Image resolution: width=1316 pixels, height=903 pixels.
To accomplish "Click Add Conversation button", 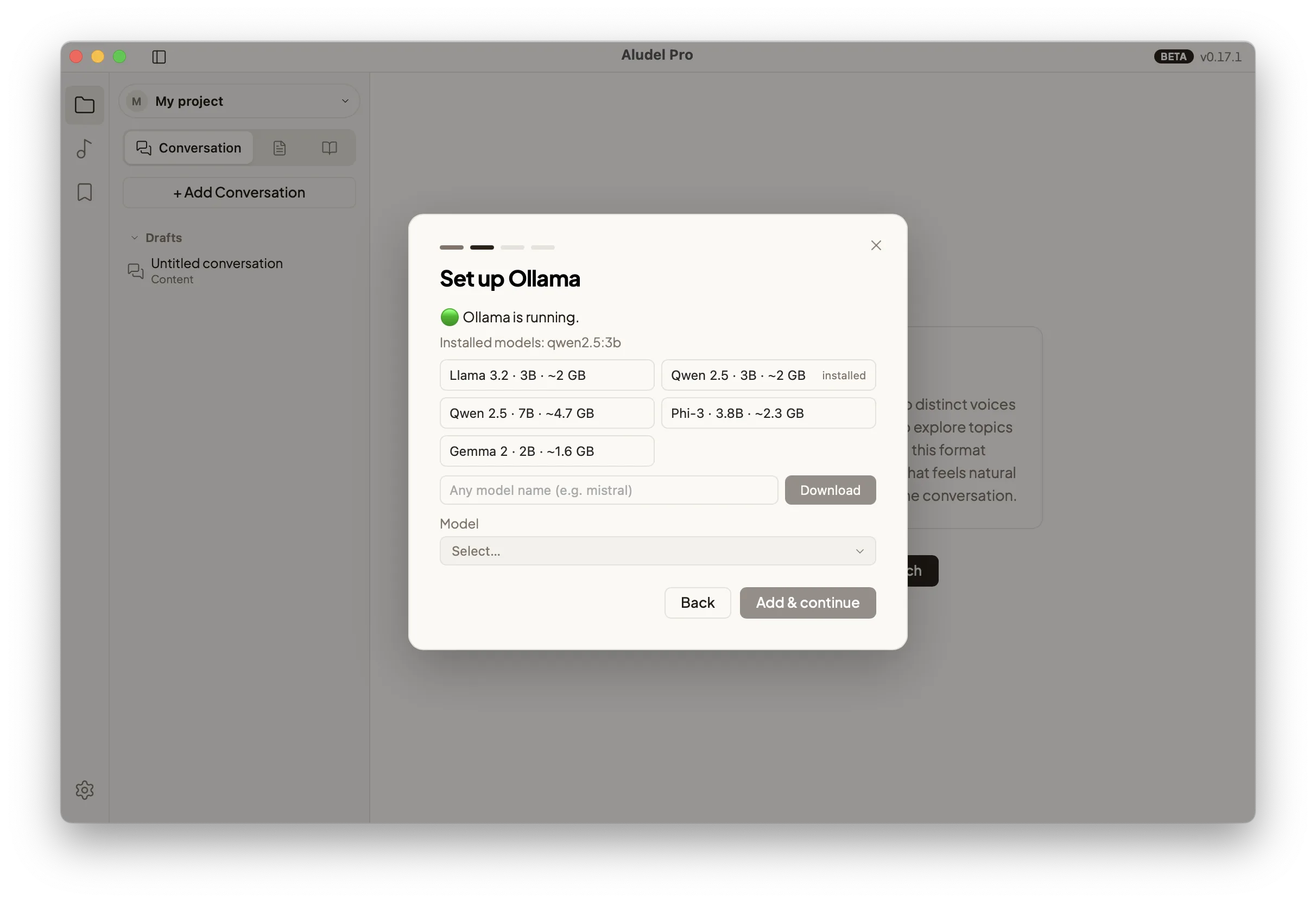I will tap(239, 193).
